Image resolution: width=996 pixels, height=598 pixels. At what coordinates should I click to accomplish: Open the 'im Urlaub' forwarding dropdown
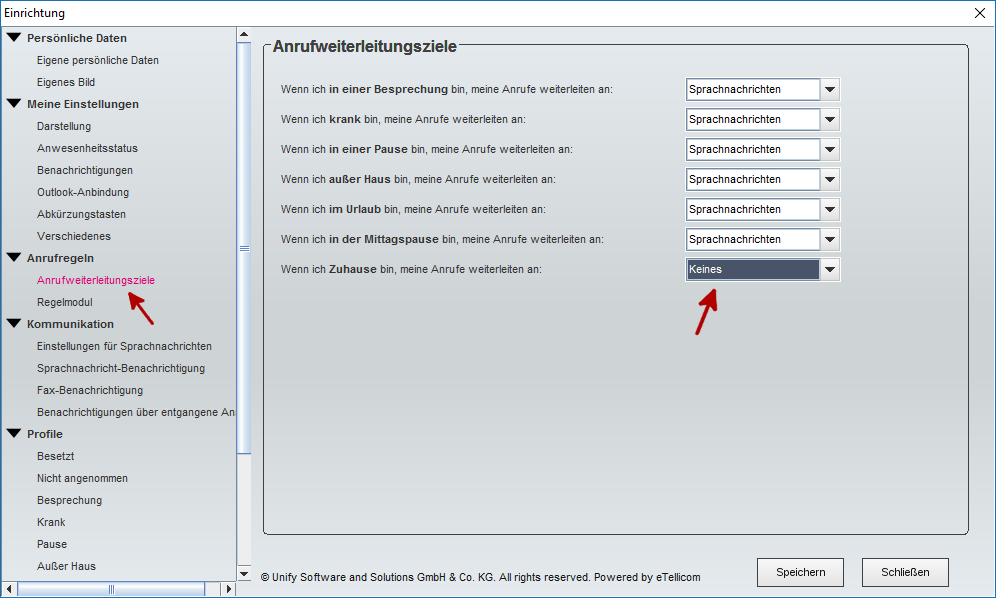click(829, 209)
